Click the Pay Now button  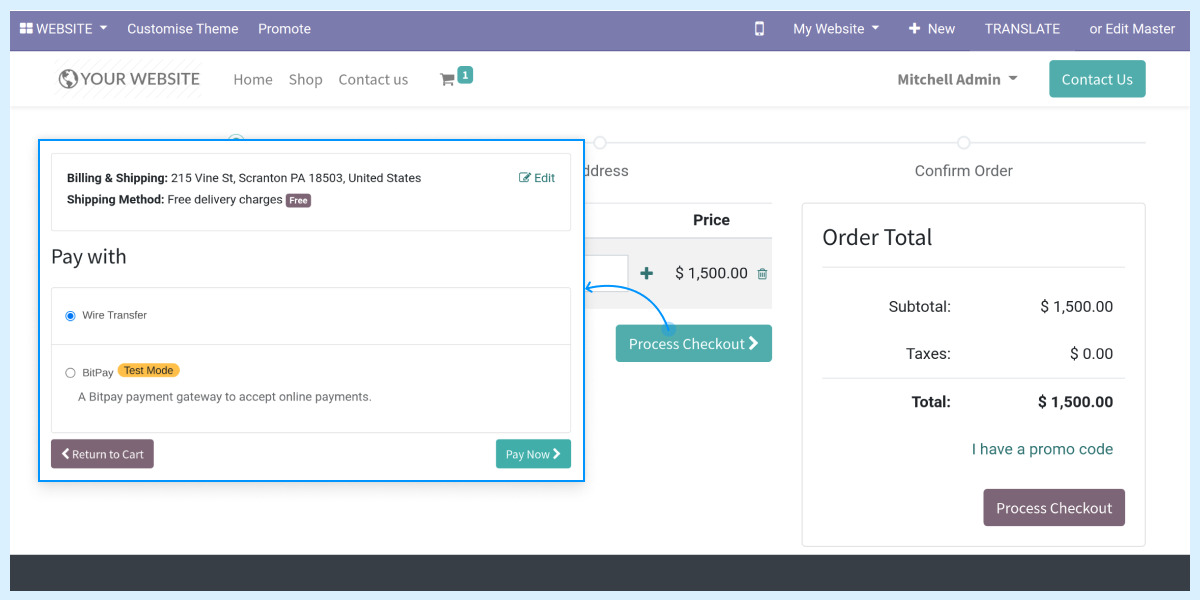[x=533, y=453]
